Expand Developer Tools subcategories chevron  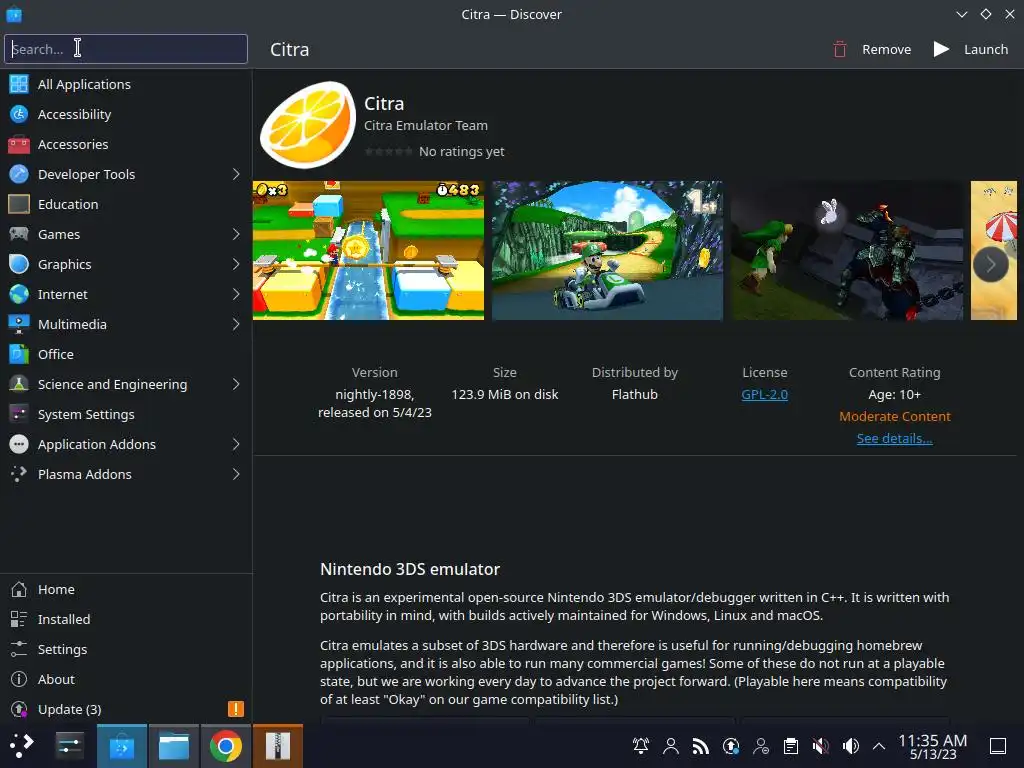pos(236,174)
